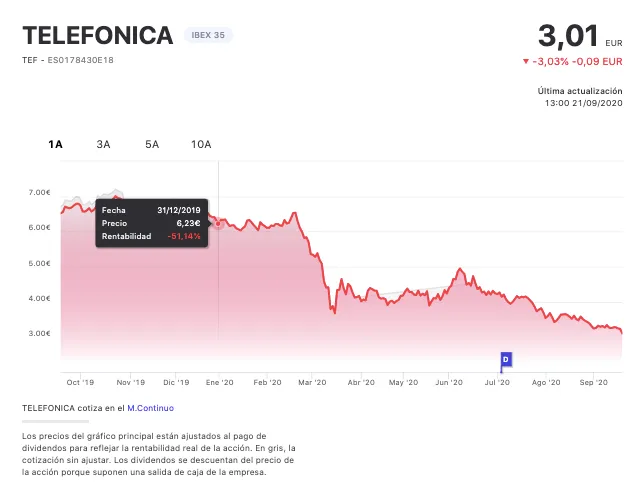Screen dimensions: 642x491
Task: Click the Mar '20 label on time axis
Action: (x=313, y=382)
